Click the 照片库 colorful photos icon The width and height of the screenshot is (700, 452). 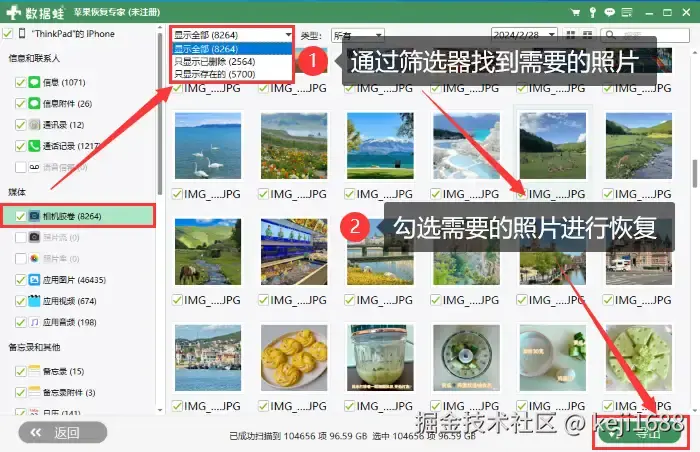(34, 259)
